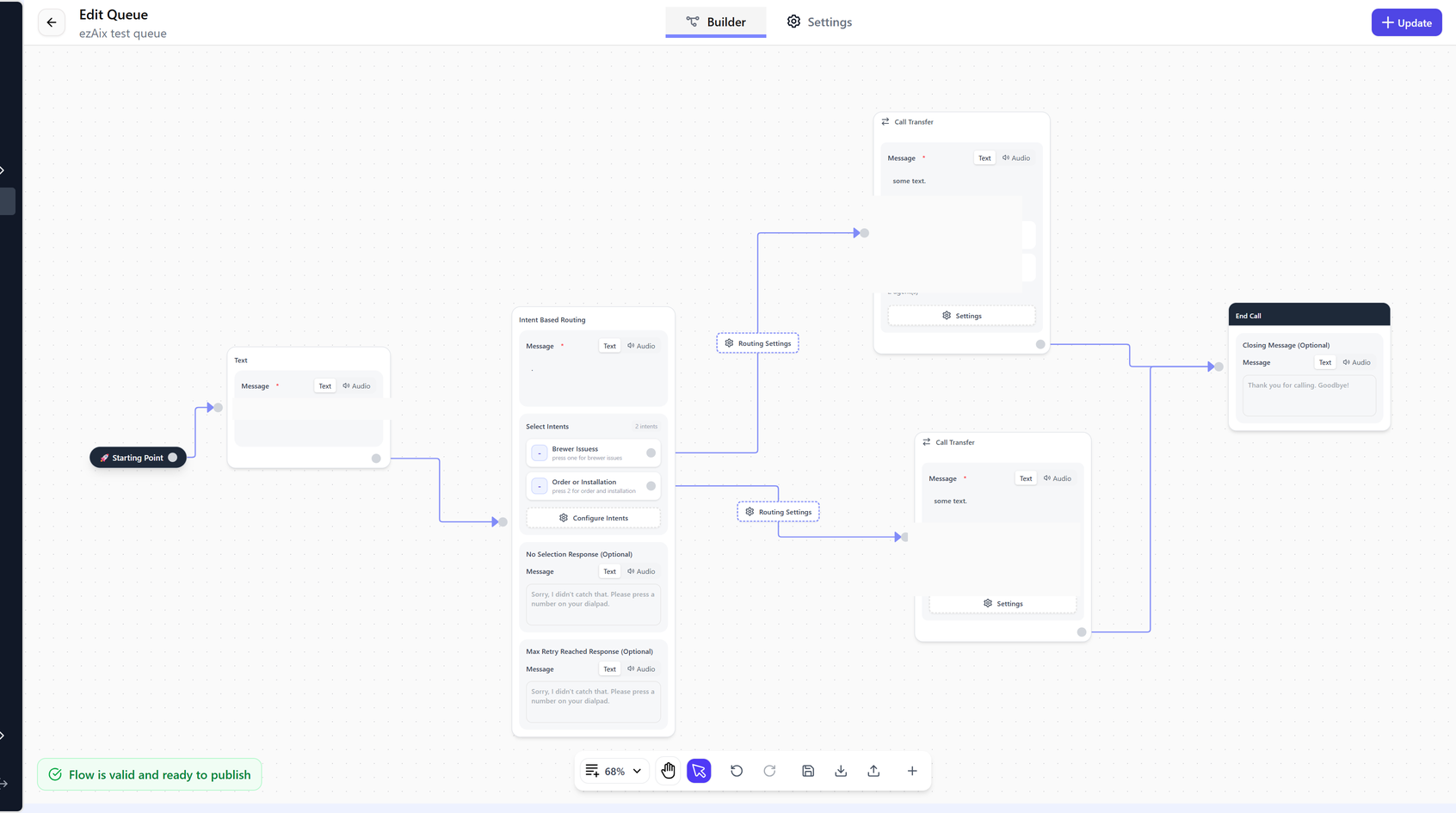Viewport: 1456px width, 813px height.
Task: Download the flow using the download icon
Action: point(841,771)
